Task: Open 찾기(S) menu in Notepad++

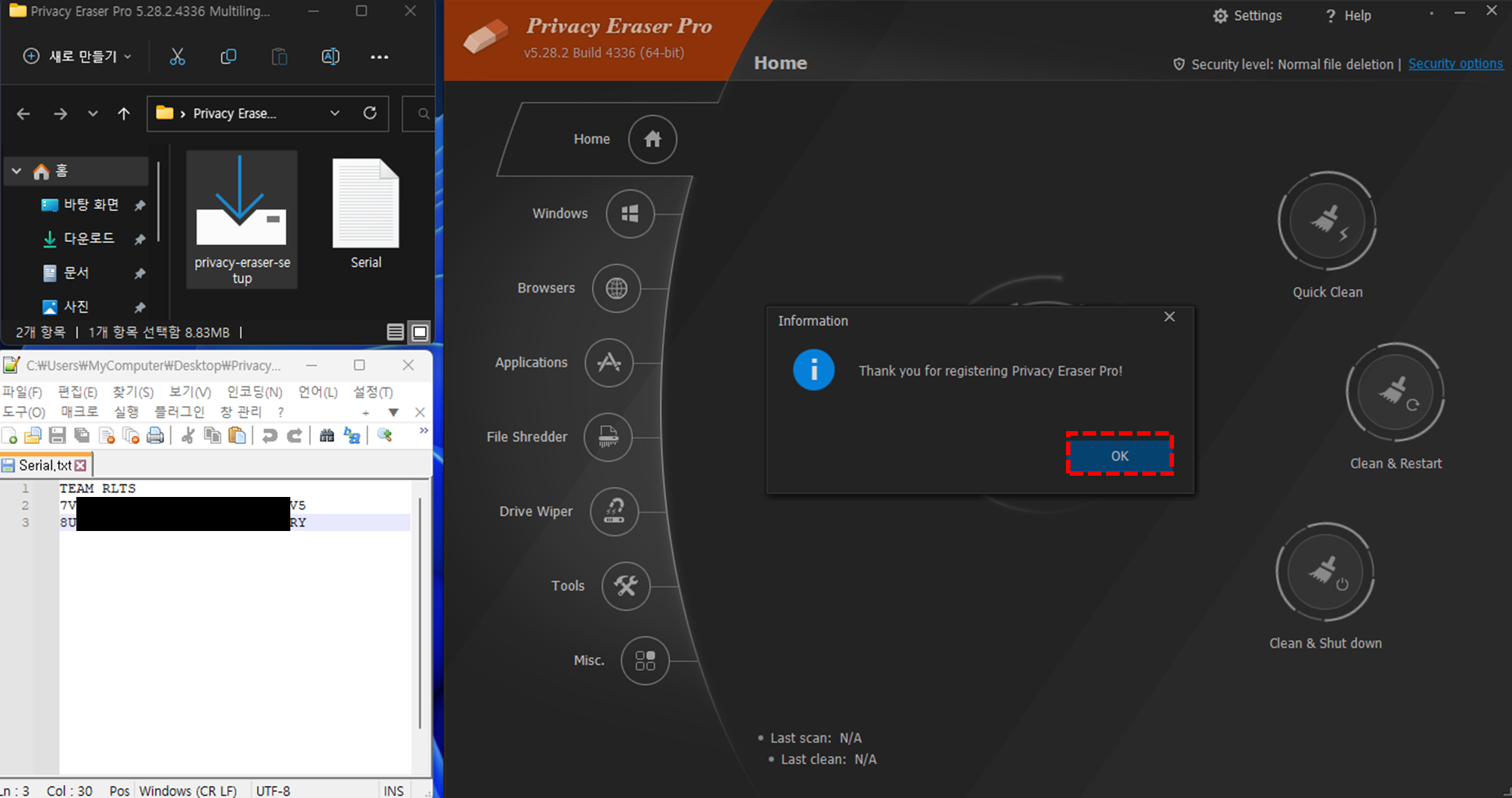Action: (133, 392)
